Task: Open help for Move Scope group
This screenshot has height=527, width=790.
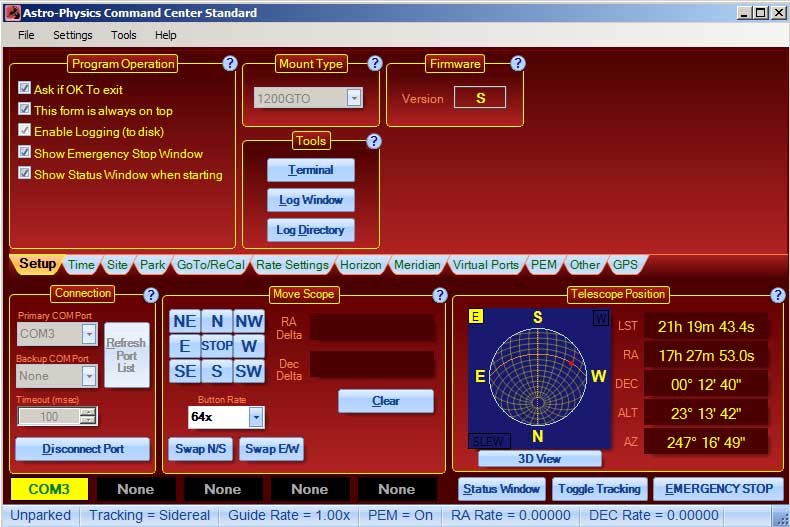Action: 440,295
